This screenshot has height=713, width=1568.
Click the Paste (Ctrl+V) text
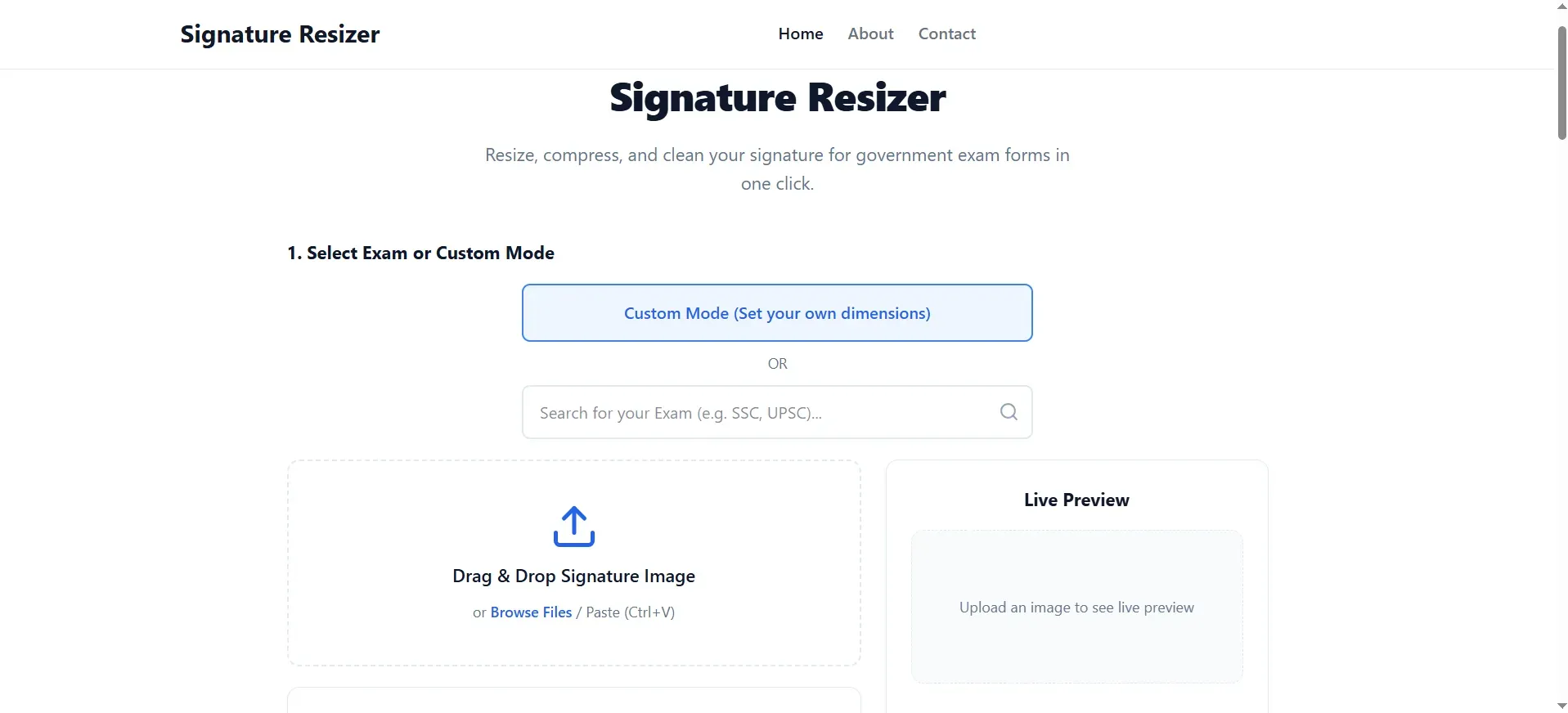[630, 612]
